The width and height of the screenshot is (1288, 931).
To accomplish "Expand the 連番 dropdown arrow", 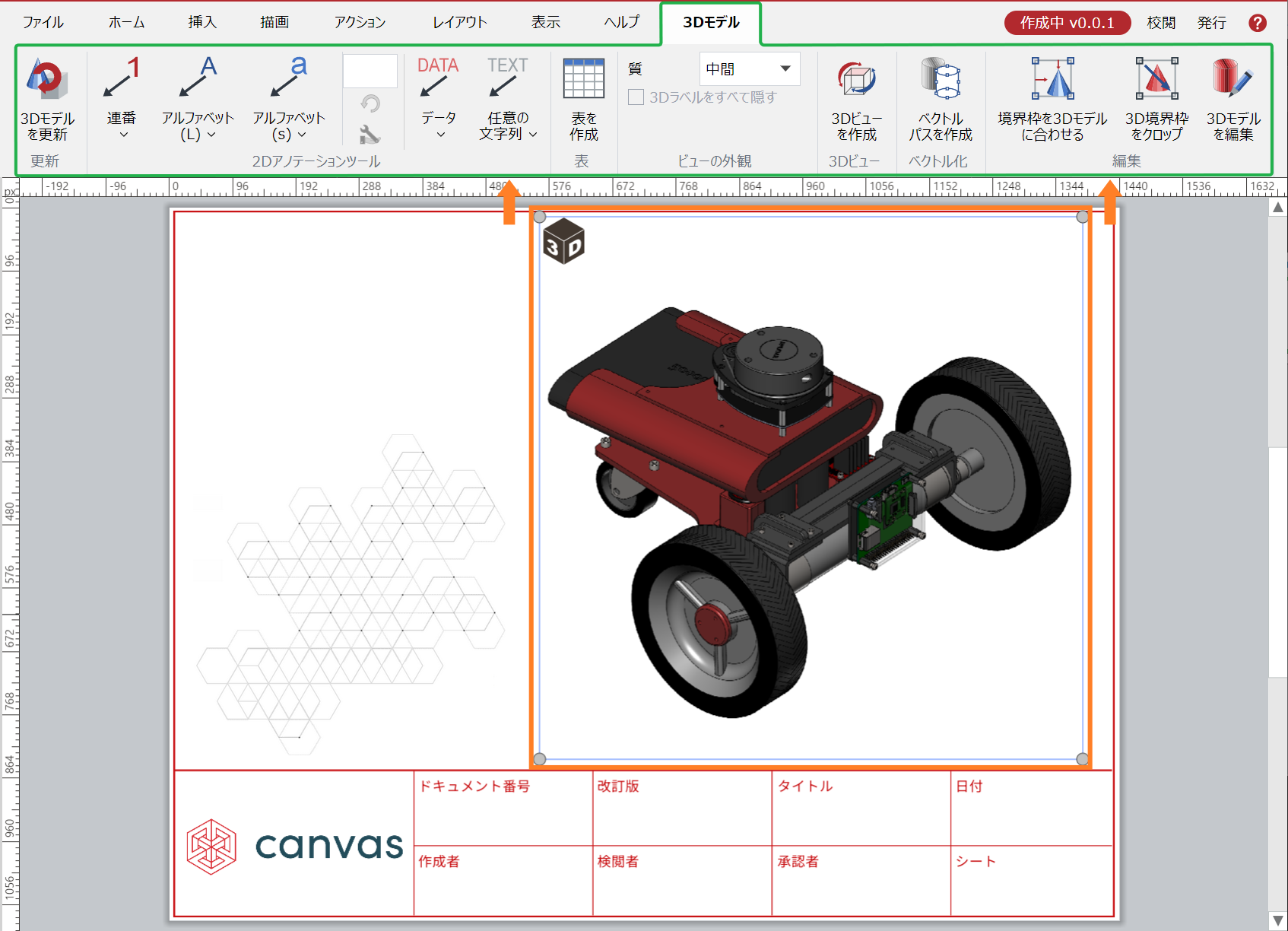I will point(123,135).
